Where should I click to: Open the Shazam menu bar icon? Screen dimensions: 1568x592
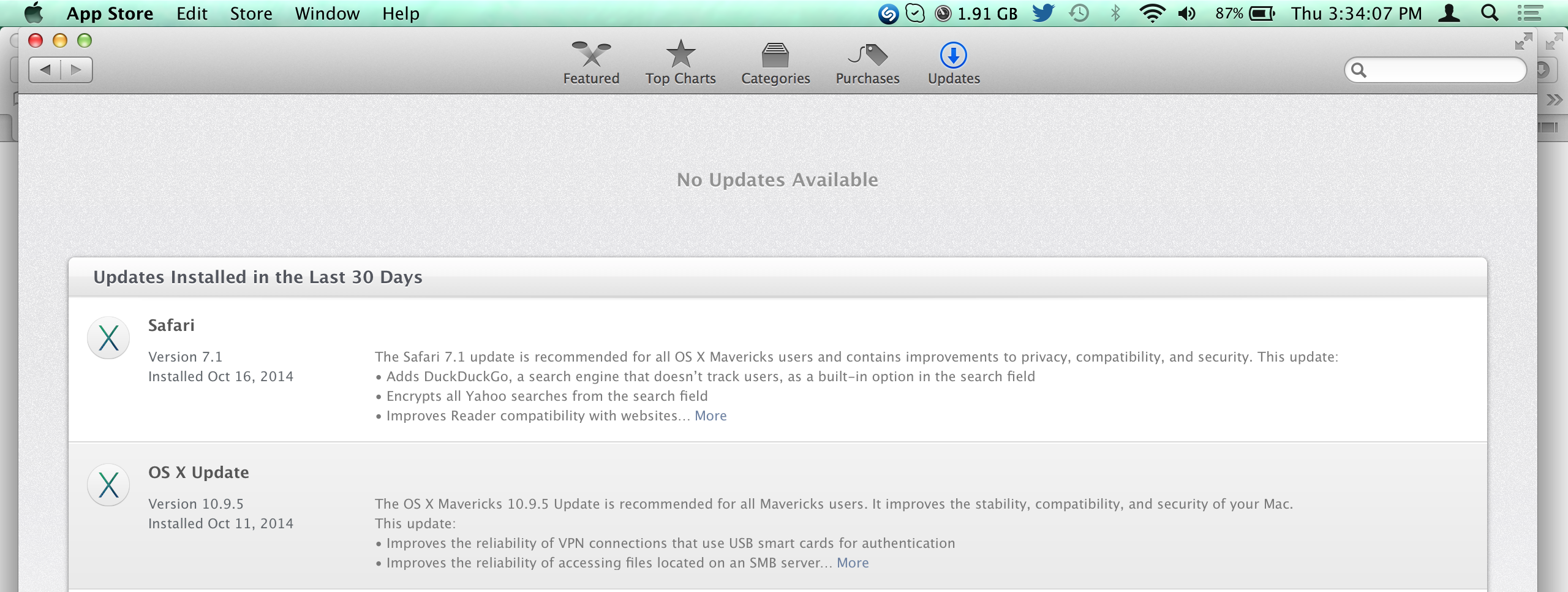tap(888, 13)
